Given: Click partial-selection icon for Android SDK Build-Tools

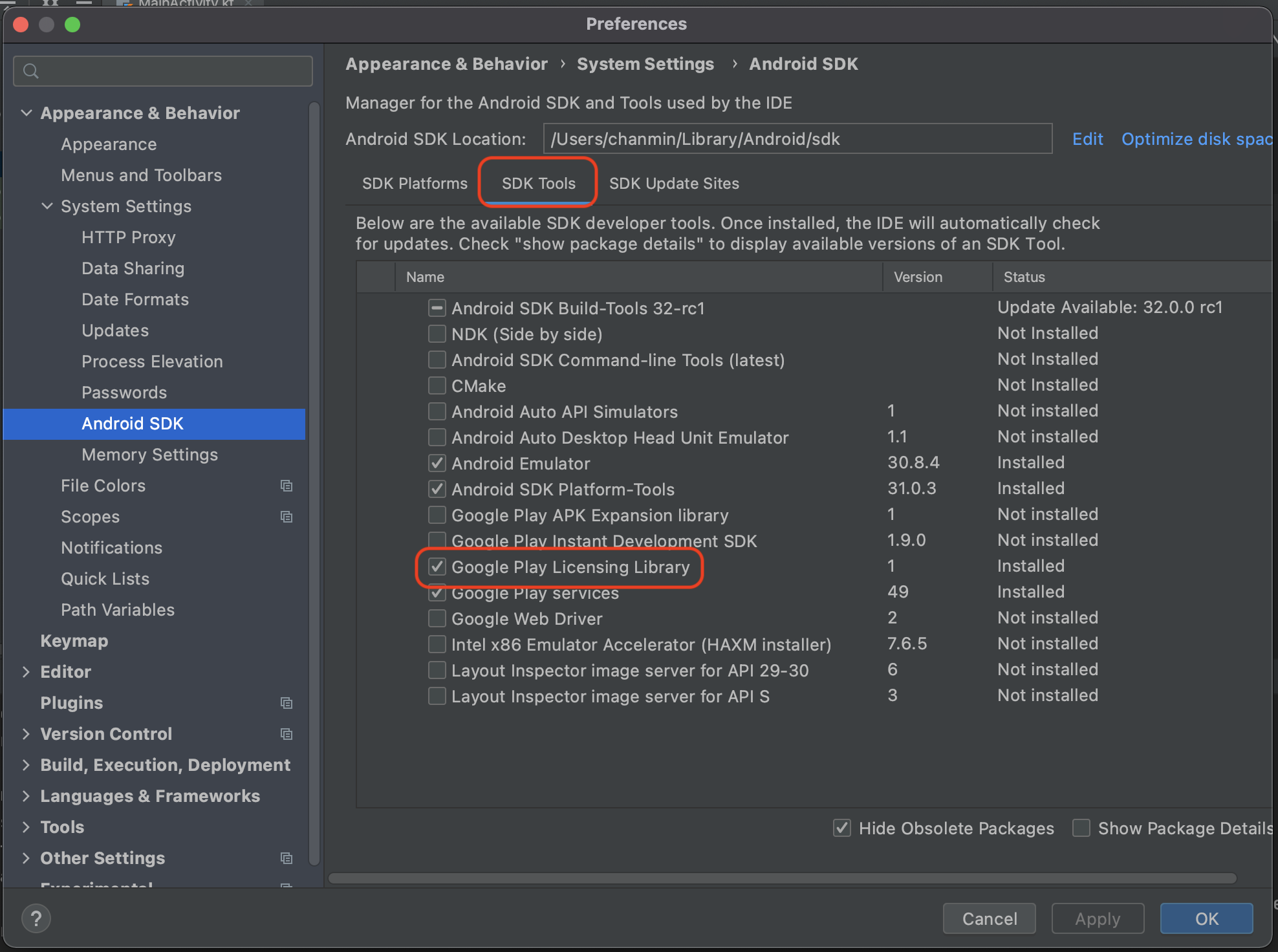Looking at the screenshot, I should click(x=437, y=308).
